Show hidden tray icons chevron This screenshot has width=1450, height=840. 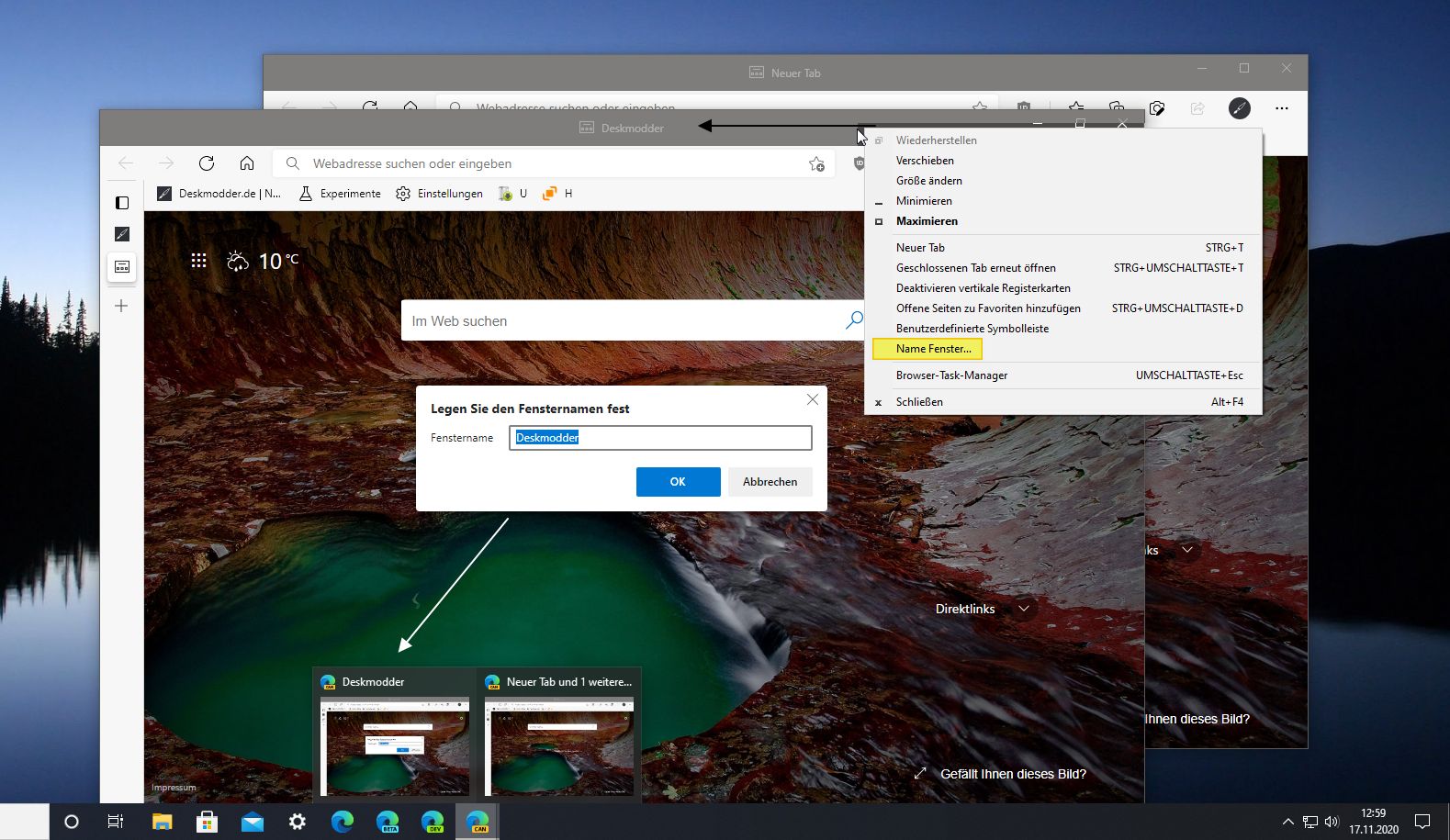1287,822
